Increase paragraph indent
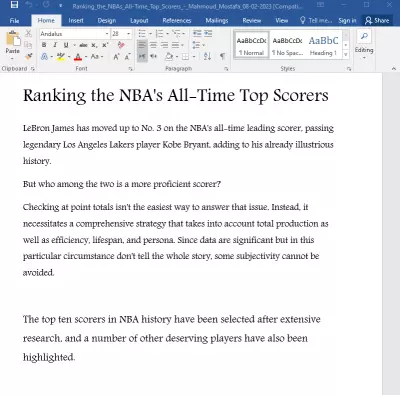The image size is (400, 395). 208,33
